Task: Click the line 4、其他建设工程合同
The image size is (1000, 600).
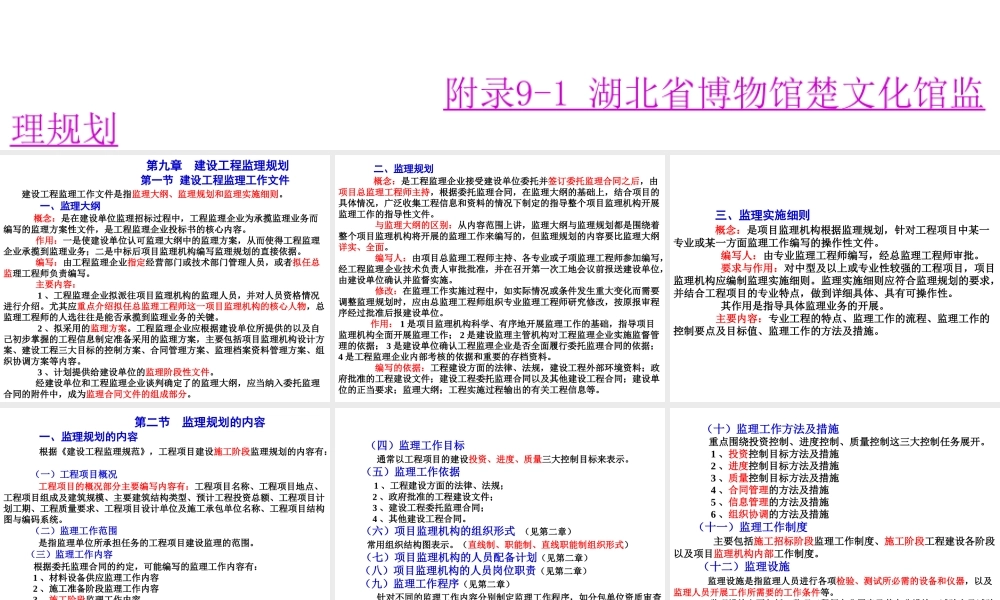Action: pyautogui.click(x=419, y=519)
